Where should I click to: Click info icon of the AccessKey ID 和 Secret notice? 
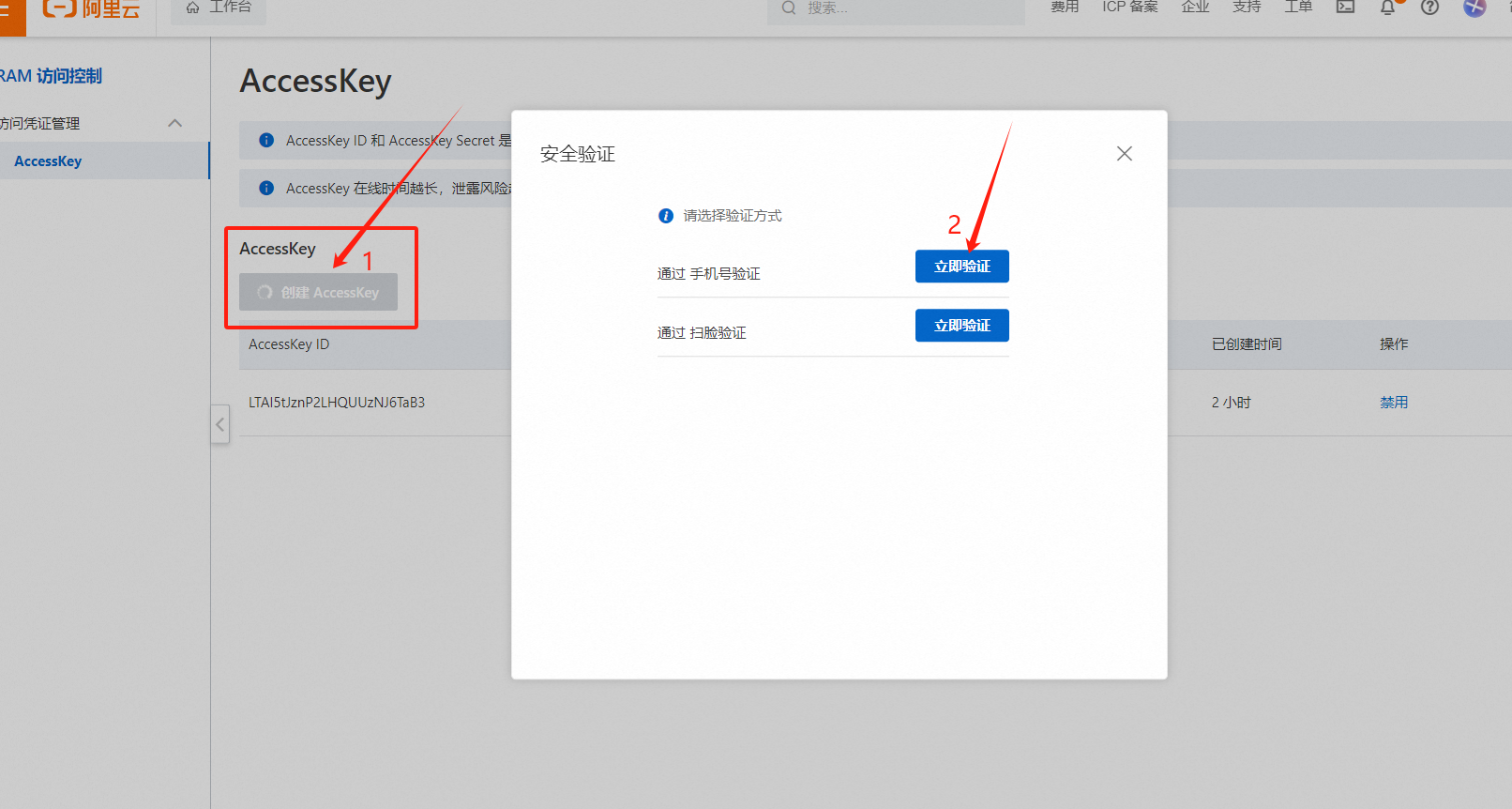[x=266, y=140]
